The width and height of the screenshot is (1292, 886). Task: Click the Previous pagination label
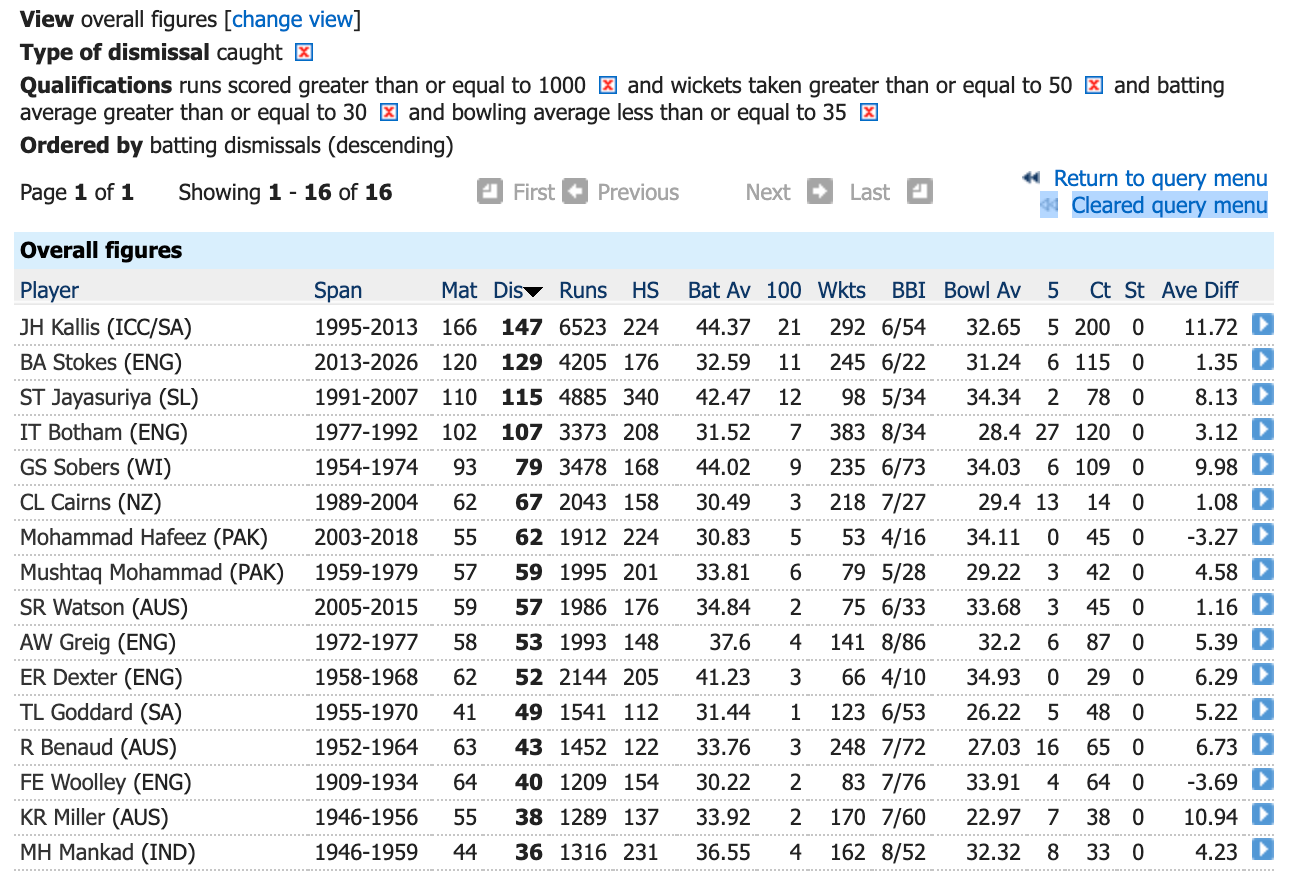[638, 192]
